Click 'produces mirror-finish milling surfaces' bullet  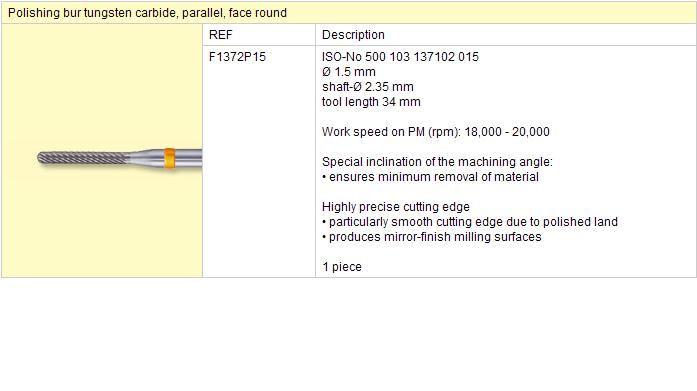(x=432, y=237)
